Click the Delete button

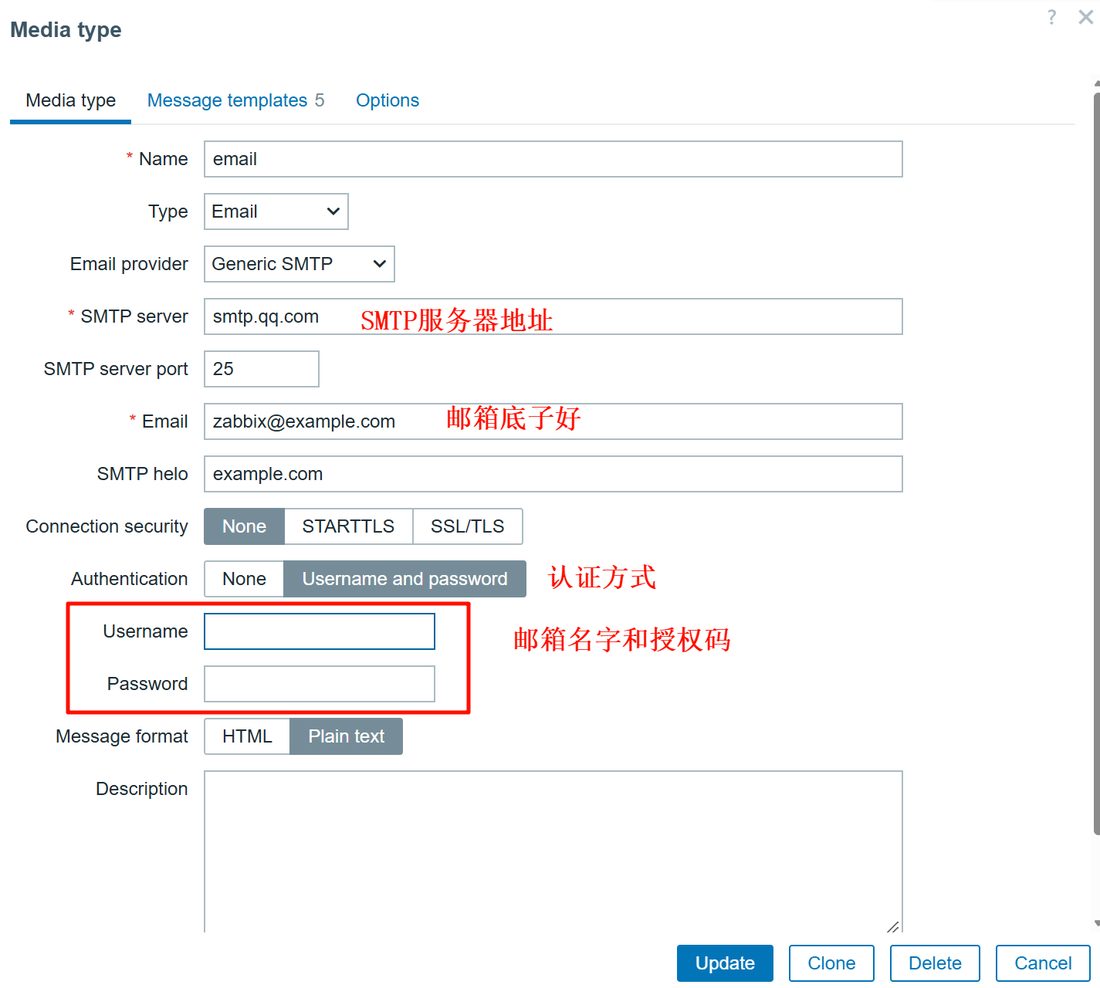pos(934,963)
